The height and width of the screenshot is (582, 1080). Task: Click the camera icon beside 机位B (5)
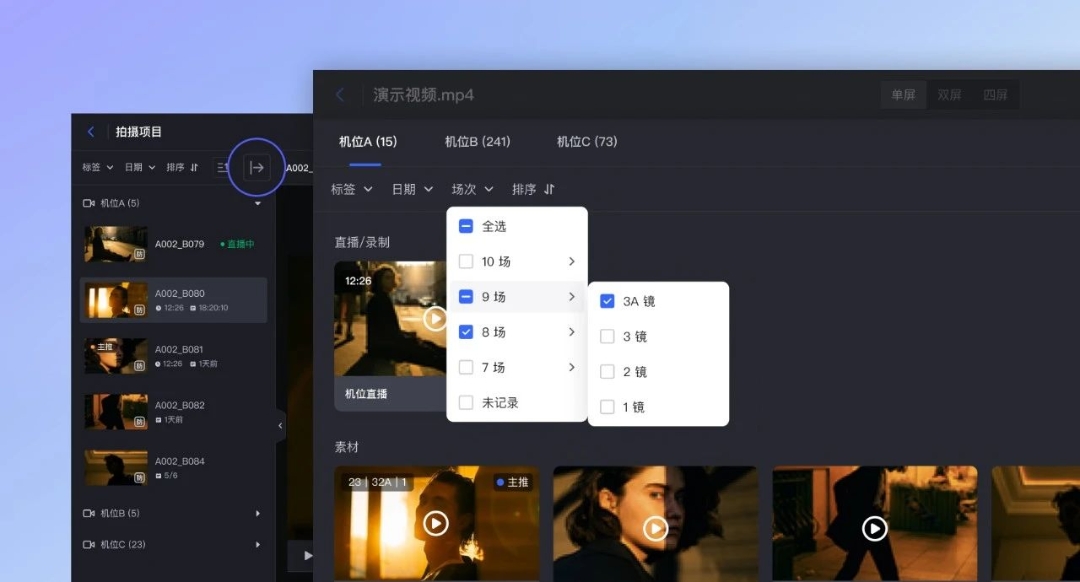[x=89, y=513]
